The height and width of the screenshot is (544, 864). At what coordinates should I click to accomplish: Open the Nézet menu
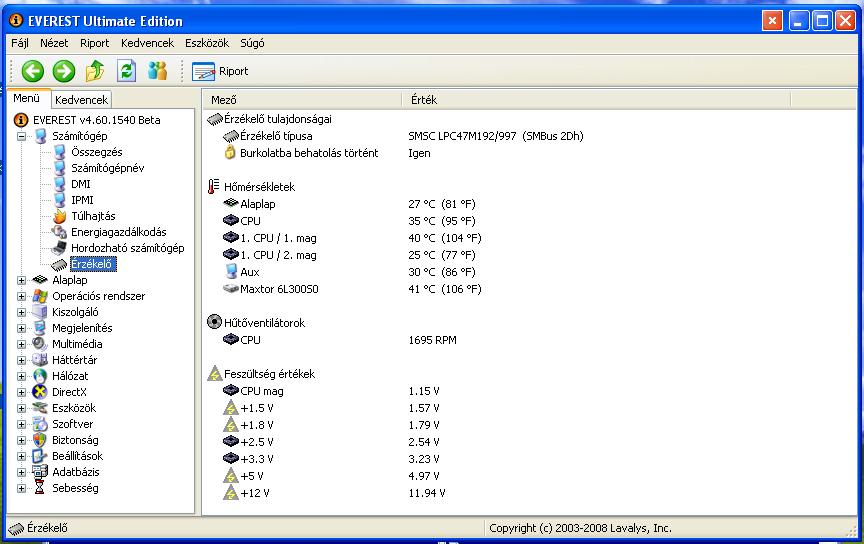click(54, 43)
